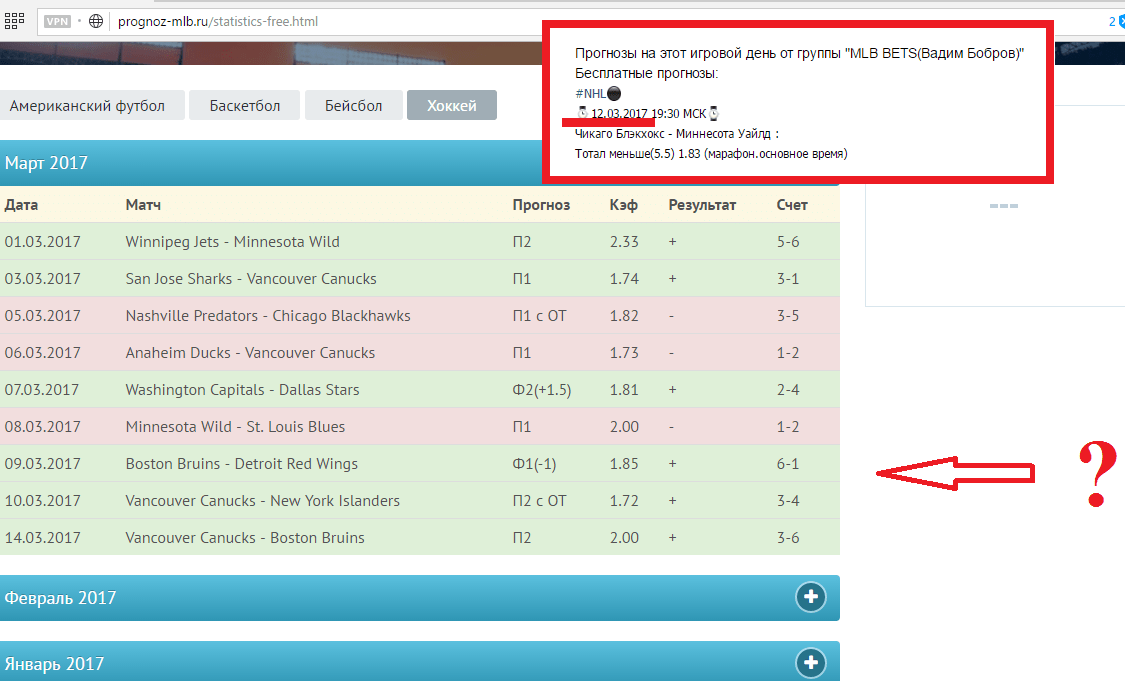Click the blue badge icon at address bar right
This screenshot has width=1125, height=681.
(1118, 20)
